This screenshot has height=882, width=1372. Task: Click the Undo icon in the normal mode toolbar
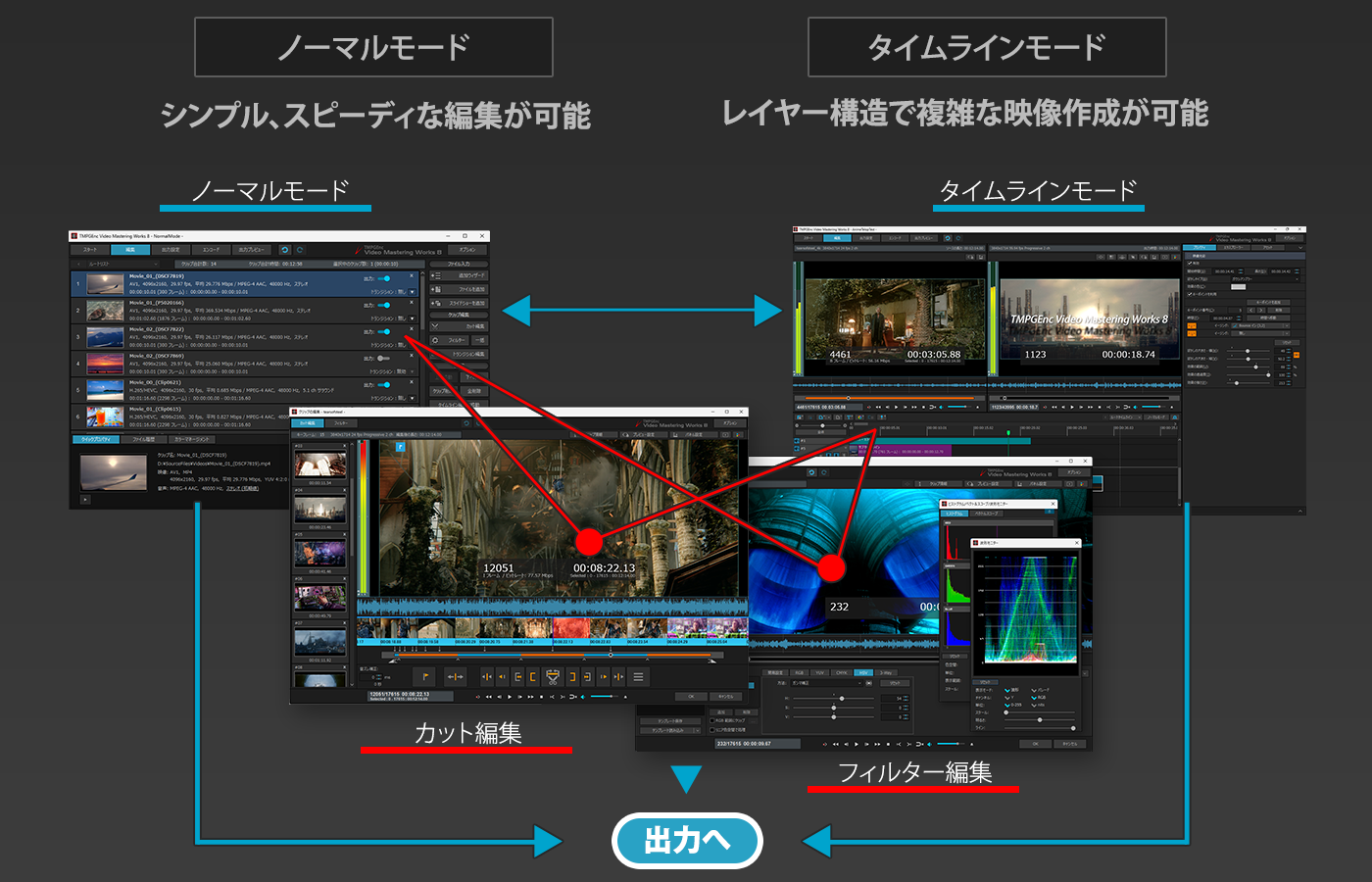[x=284, y=250]
